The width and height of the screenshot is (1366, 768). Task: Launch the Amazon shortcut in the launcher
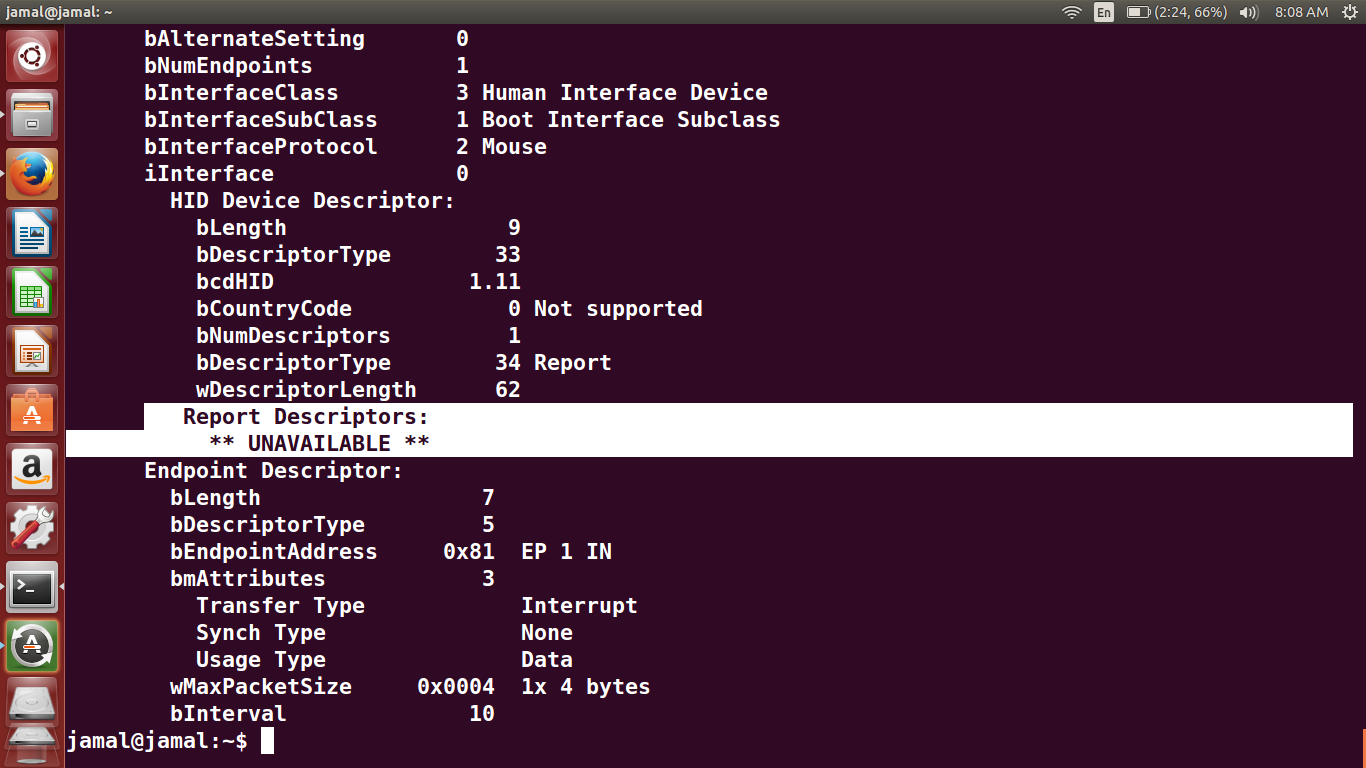coord(31,468)
